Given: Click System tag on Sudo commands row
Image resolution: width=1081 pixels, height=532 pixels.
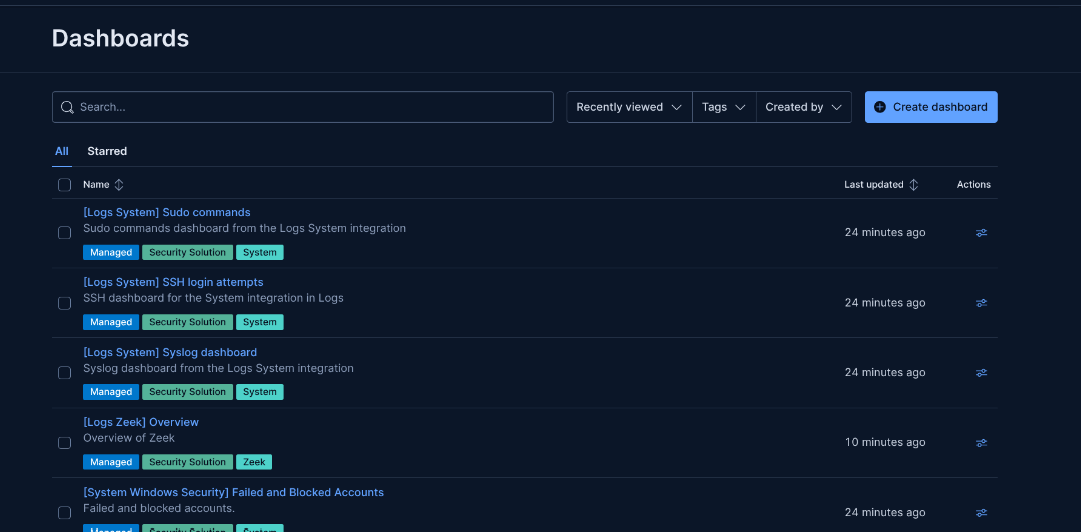Looking at the screenshot, I should click(x=260, y=252).
